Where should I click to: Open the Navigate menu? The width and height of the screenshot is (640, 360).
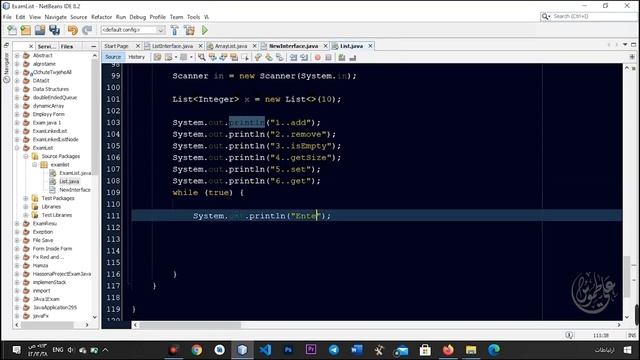pyautogui.click(x=56, y=17)
